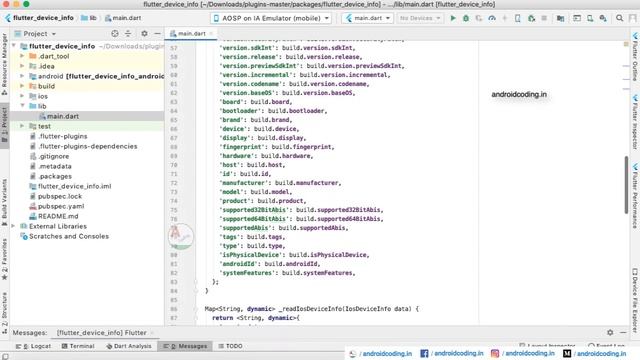Open Resource Manager side tab
This screenshot has height=360, width=640.
4,64
